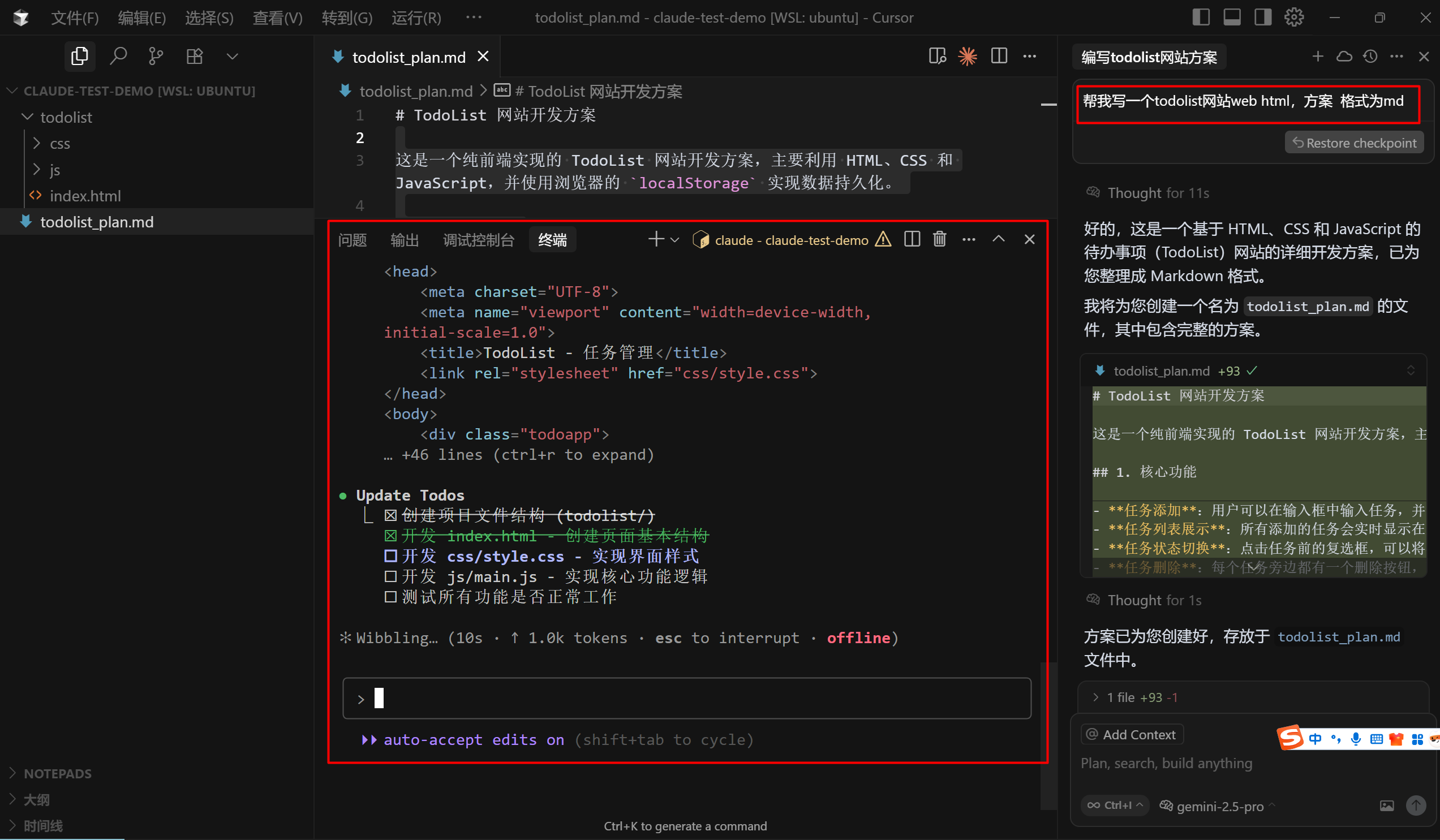The height and width of the screenshot is (840, 1440).
Task: Start a new chat with the plus icon
Action: click(x=1318, y=56)
